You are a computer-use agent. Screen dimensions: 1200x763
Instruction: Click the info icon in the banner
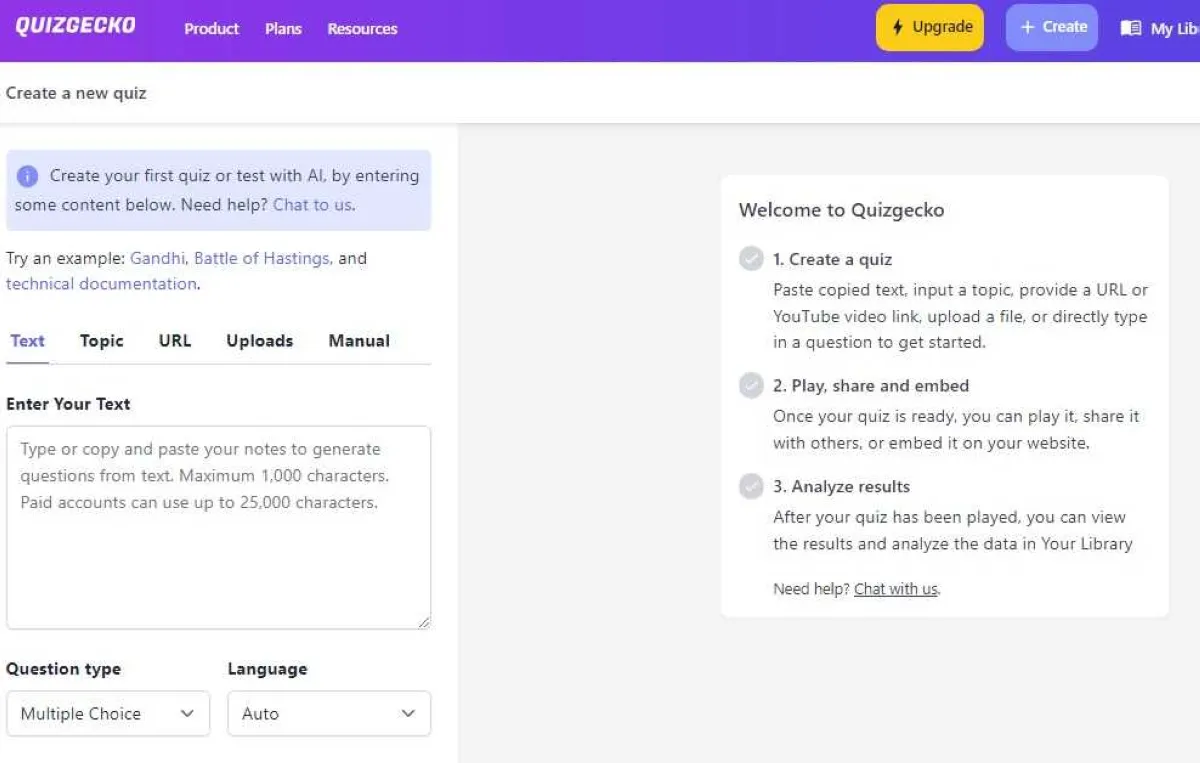pos(28,176)
